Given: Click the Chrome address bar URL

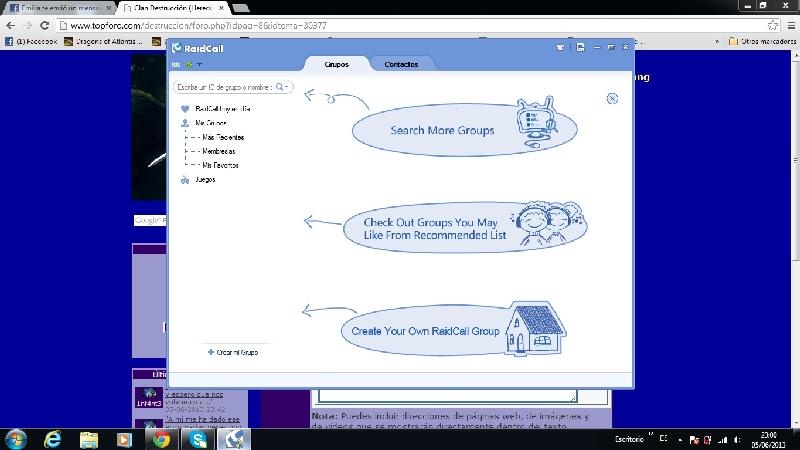Looking at the screenshot, I should [198, 26].
